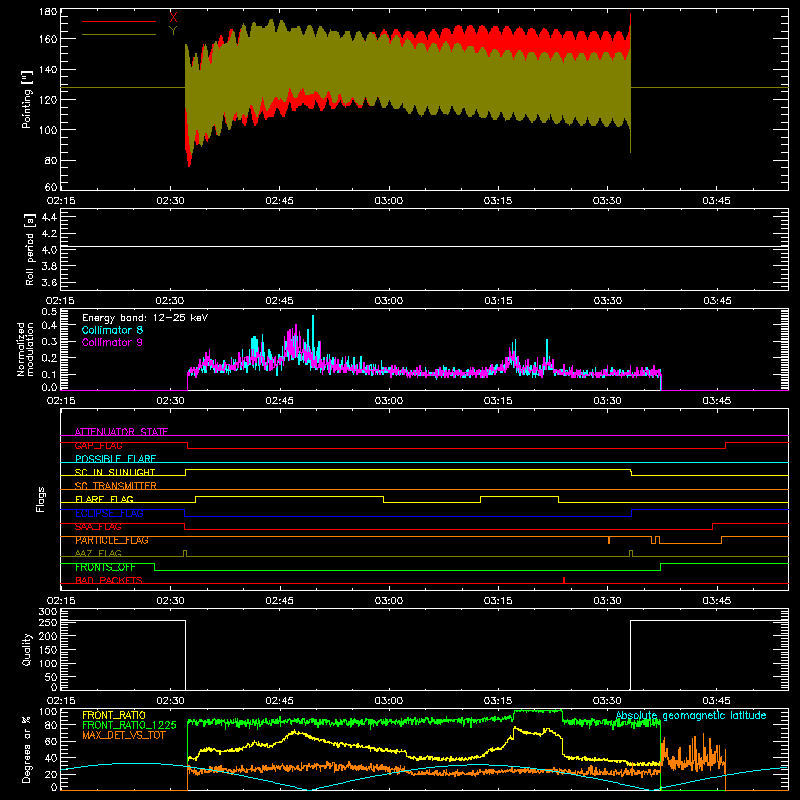The width and height of the screenshot is (800, 800).
Task: Click the 'Roll period [s]' axis label
Action: [30, 249]
